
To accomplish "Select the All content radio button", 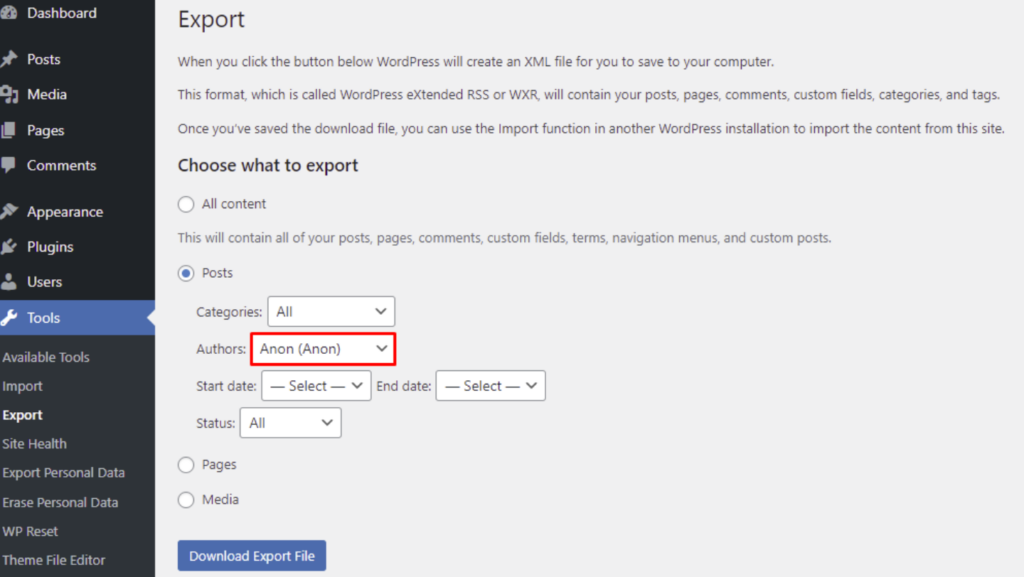I will (186, 204).
